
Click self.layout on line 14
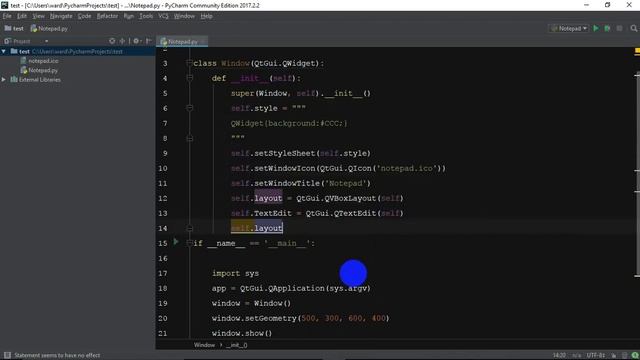pos(257,228)
